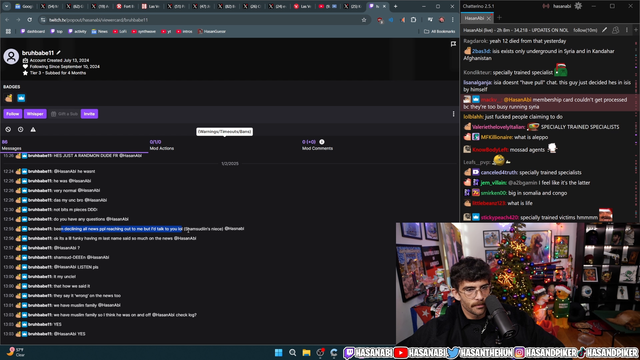Open the activity bookmark

[77, 31]
